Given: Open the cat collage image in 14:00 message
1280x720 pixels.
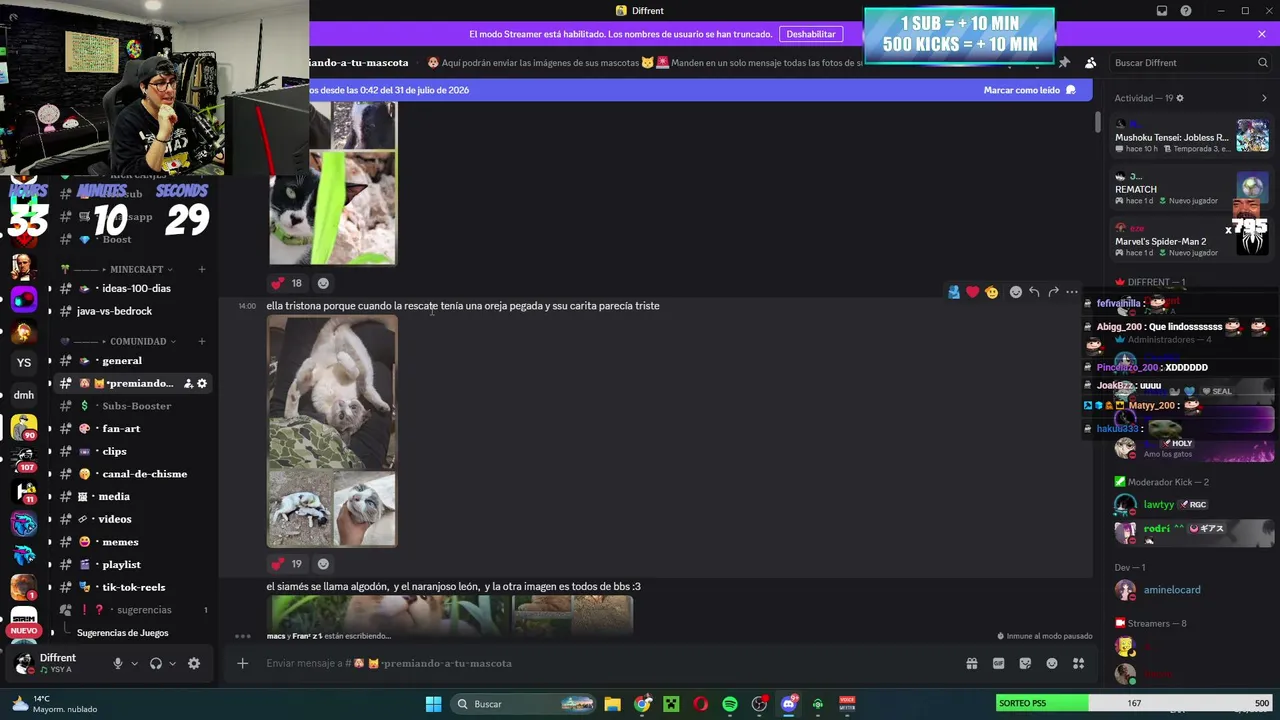Looking at the screenshot, I should (x=332, y=432).
